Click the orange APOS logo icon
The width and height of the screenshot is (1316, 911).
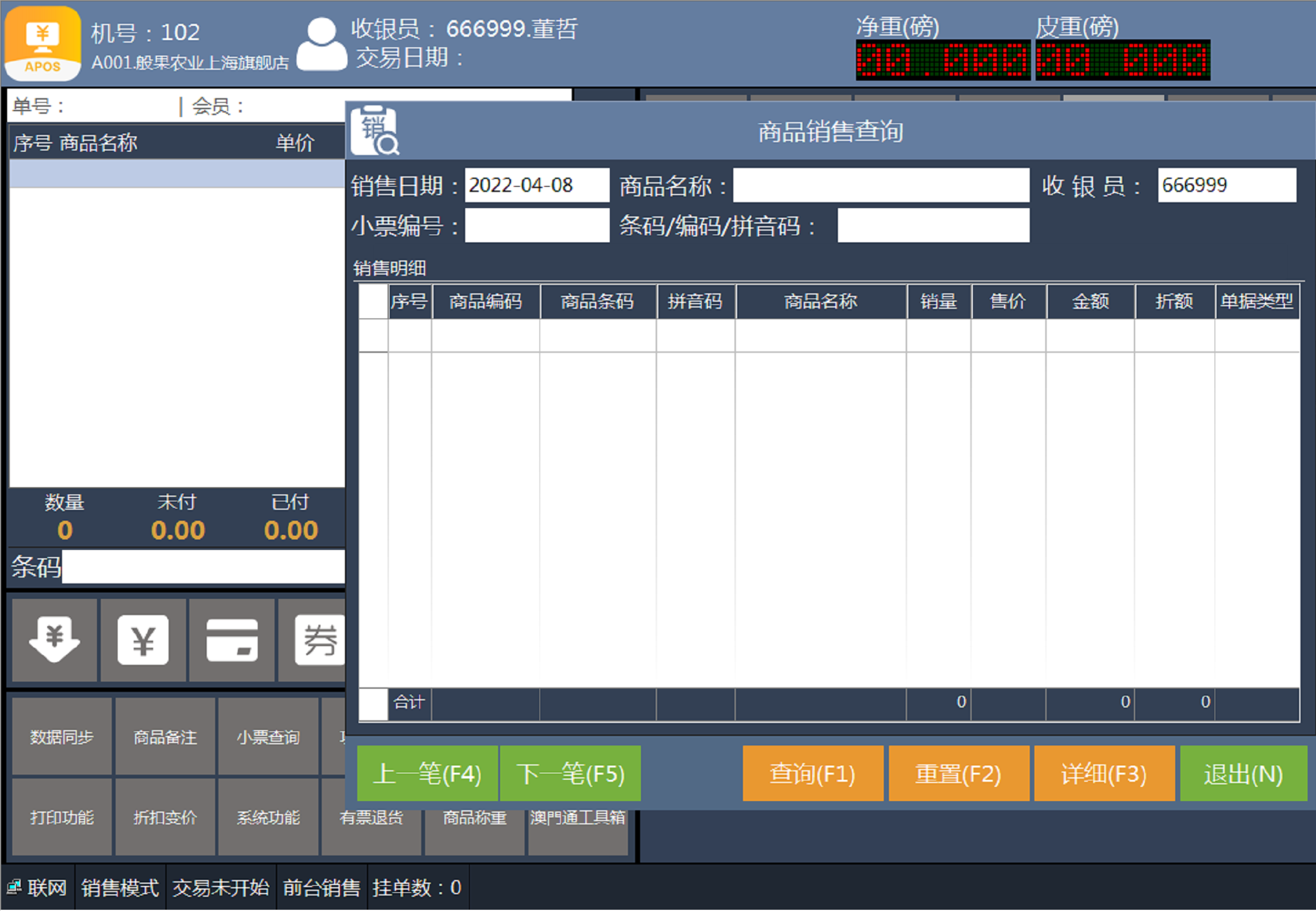(43, 43)
